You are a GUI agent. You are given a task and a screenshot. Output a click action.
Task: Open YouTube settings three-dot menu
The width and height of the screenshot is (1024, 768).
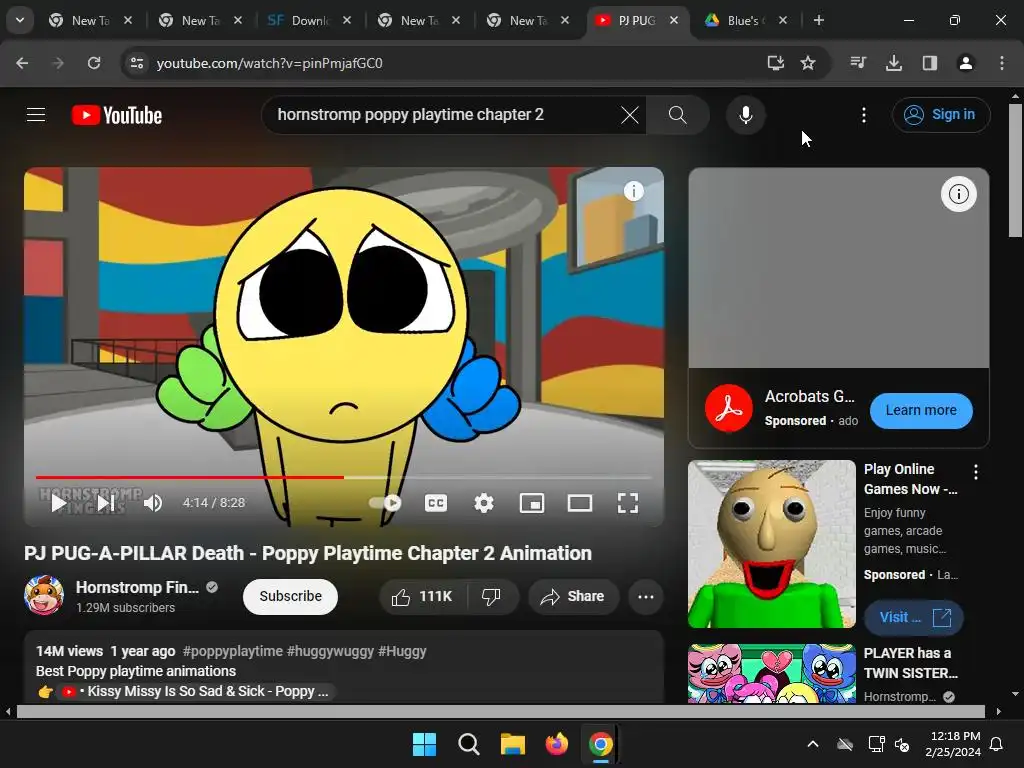(x=864, y=115)
